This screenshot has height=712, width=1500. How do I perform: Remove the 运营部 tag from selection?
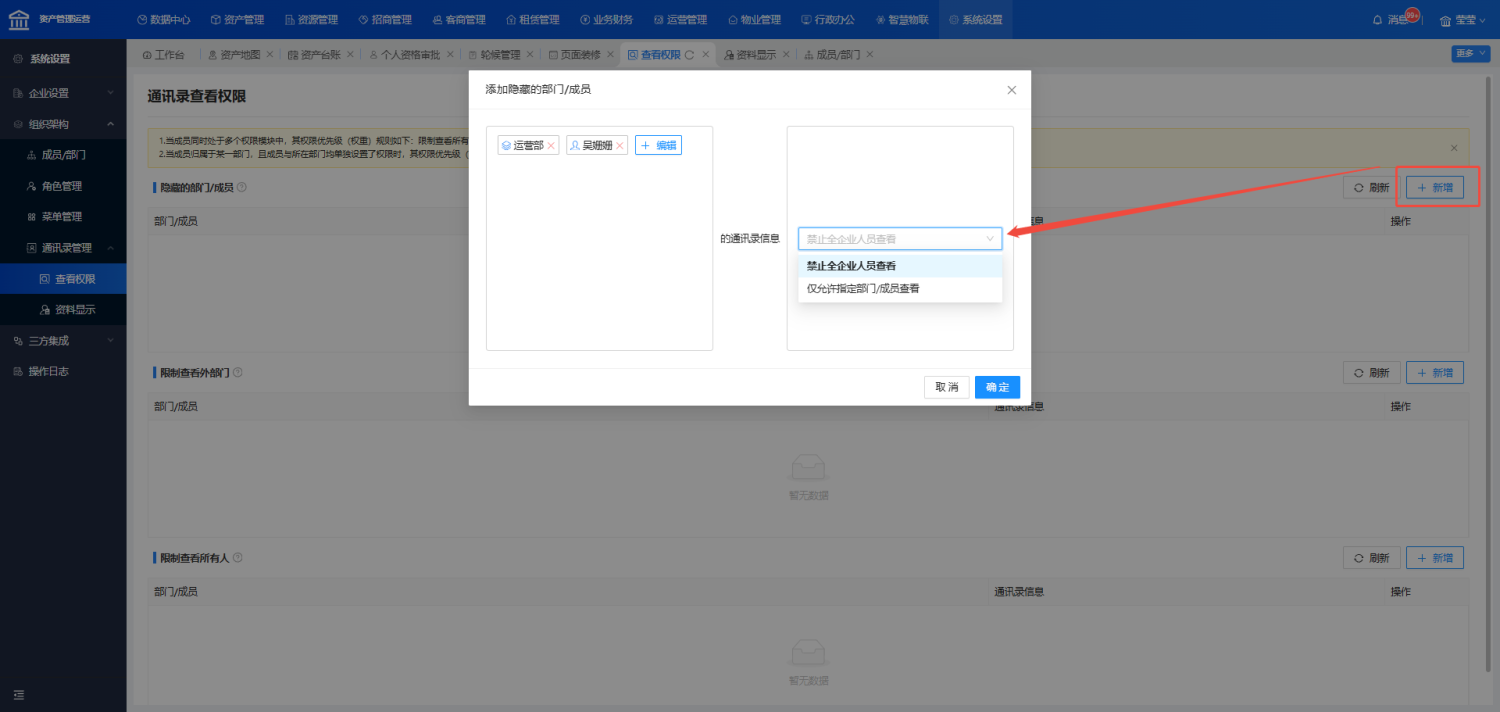[551, 146]
